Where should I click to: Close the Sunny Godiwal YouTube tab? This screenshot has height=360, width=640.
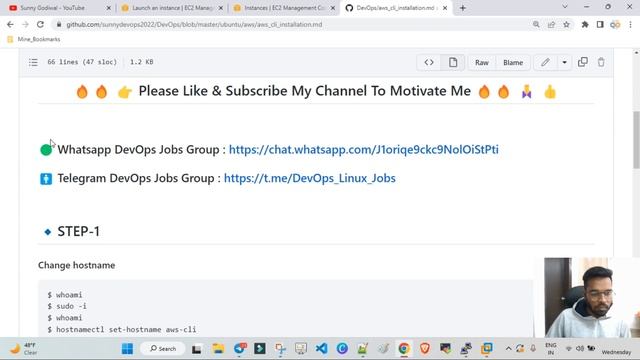pyautogui.click(x=109, y=8)
